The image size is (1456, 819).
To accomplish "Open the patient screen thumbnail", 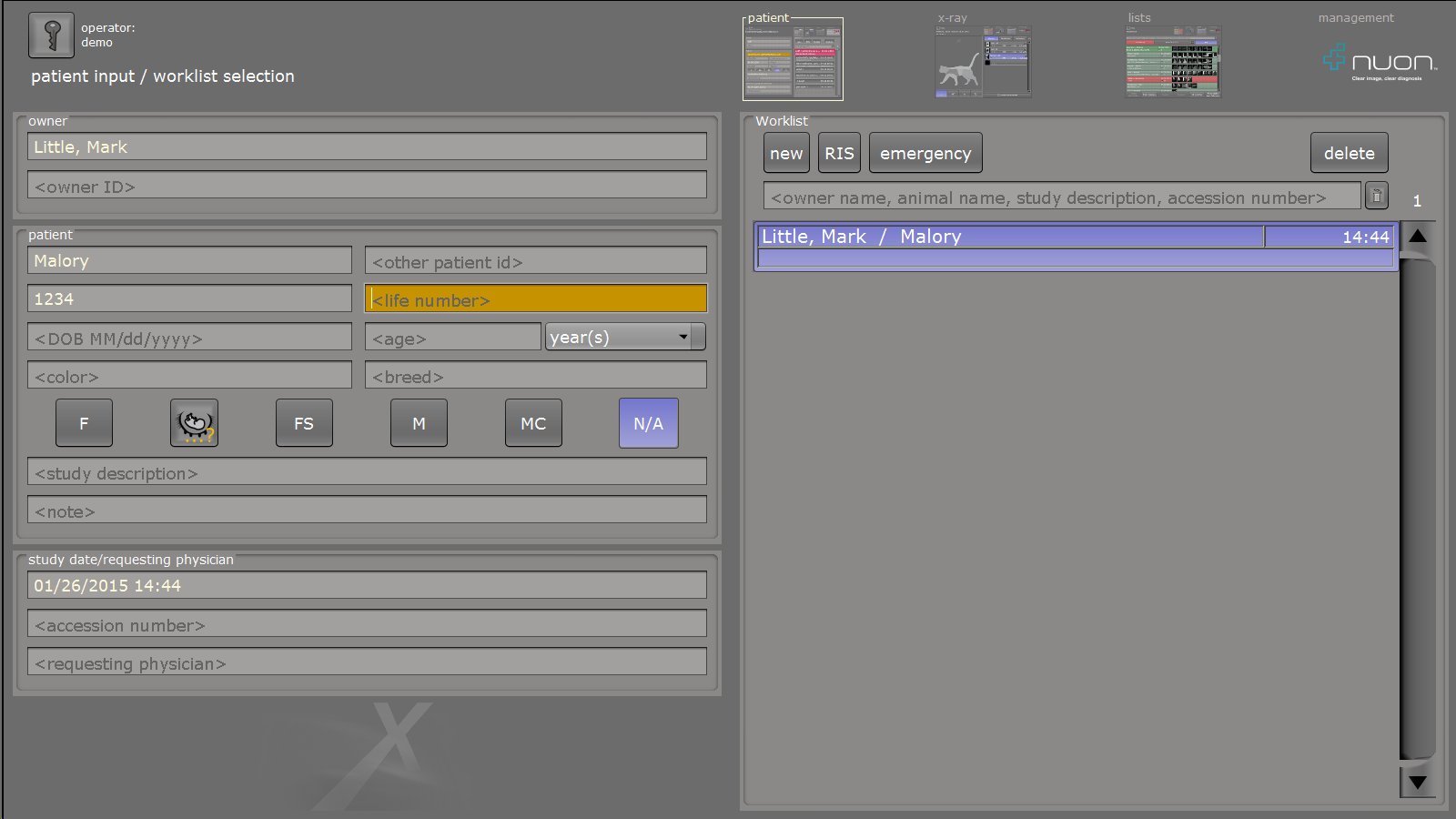I will 794,60.
